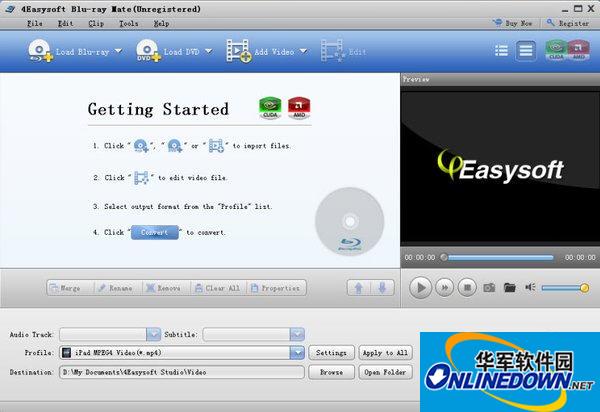Click the Apply to All button
The width and height of the screenshot is (600, 412).
pyautogui.click(x=385, y=353)
